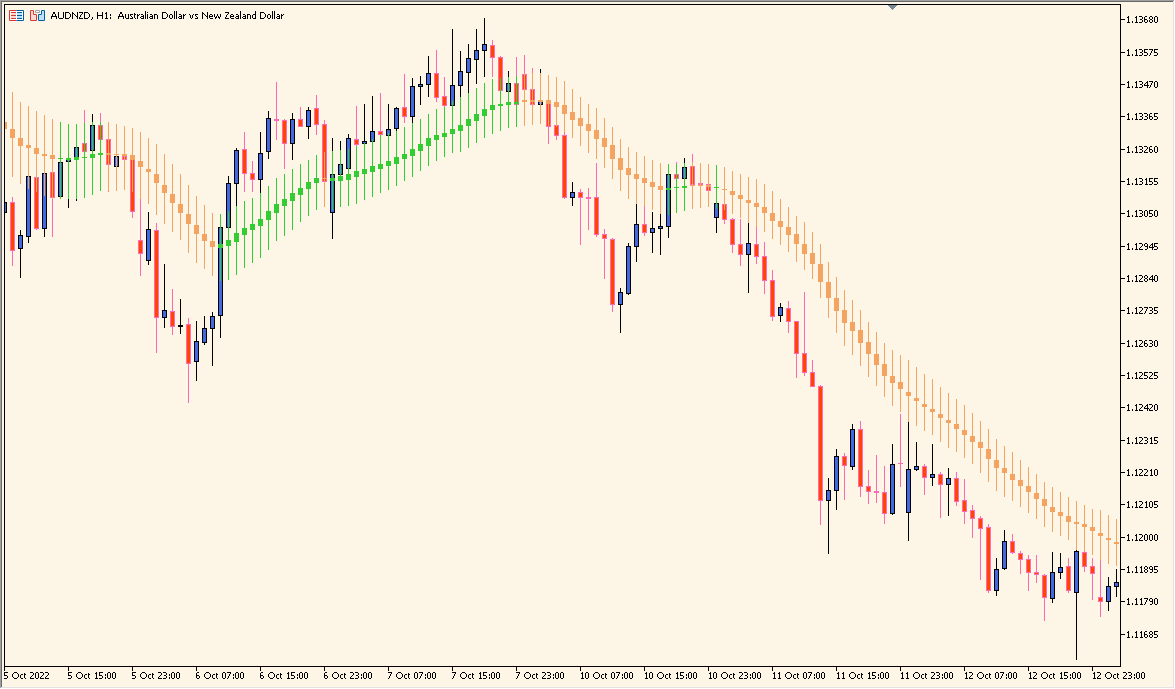The height and width of the screenshot is (689, 1175).
Task: Click the 1.12315 price axis label
Action: [x=1144, y=441]
